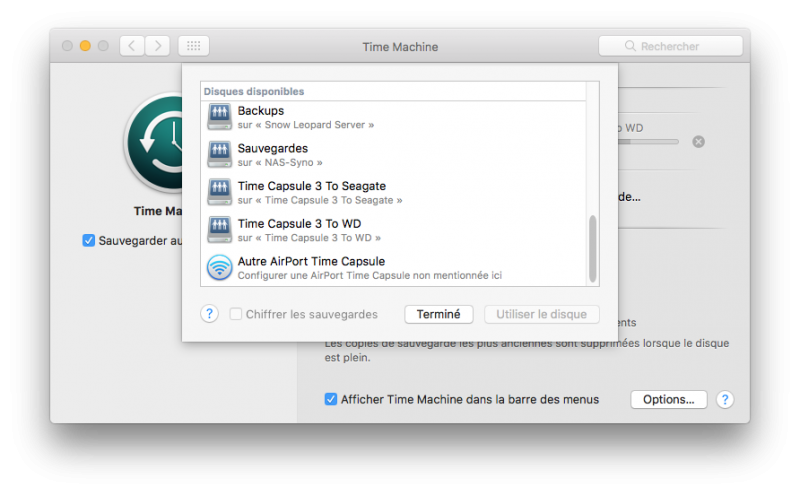
Task: Open the Options... button
Action: pyautogui.click(x=668, y=399)
